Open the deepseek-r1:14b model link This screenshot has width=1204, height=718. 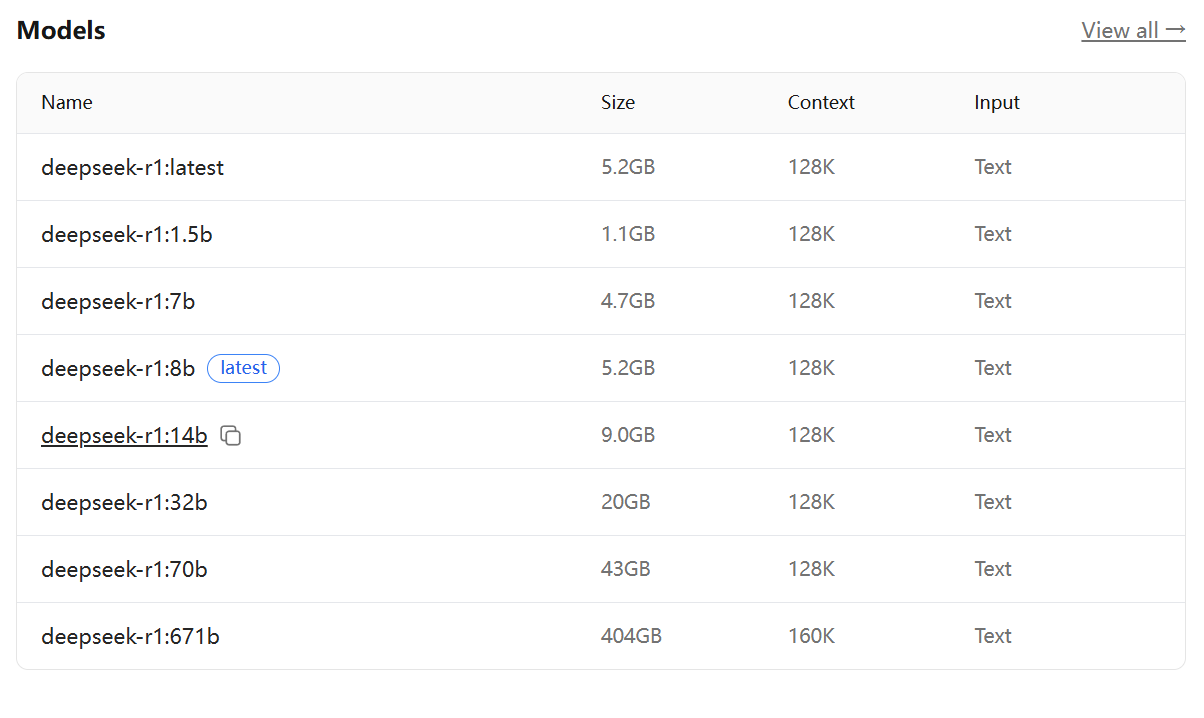click(x=124, y=436)
